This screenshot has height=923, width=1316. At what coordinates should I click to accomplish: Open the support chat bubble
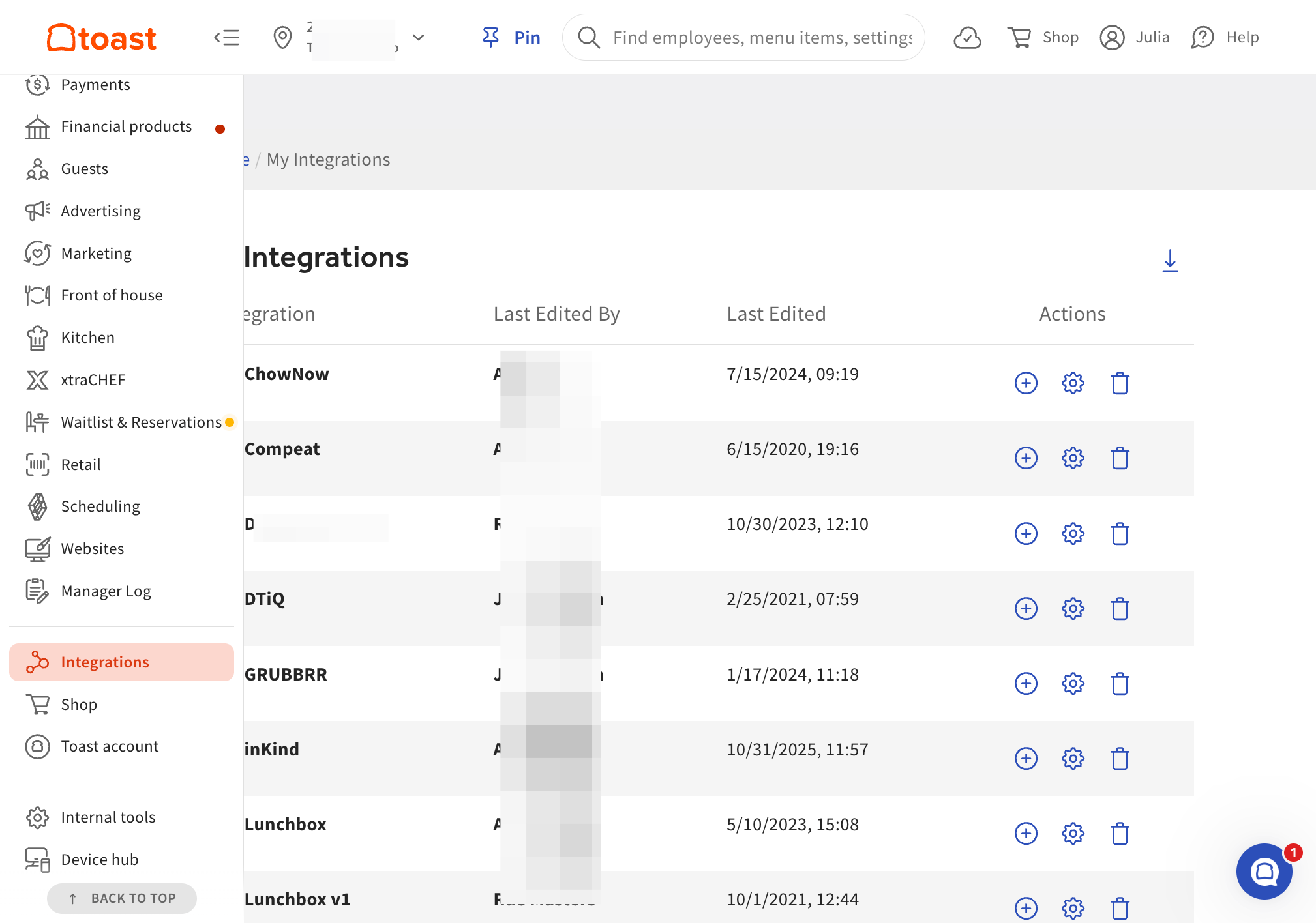1264,872
